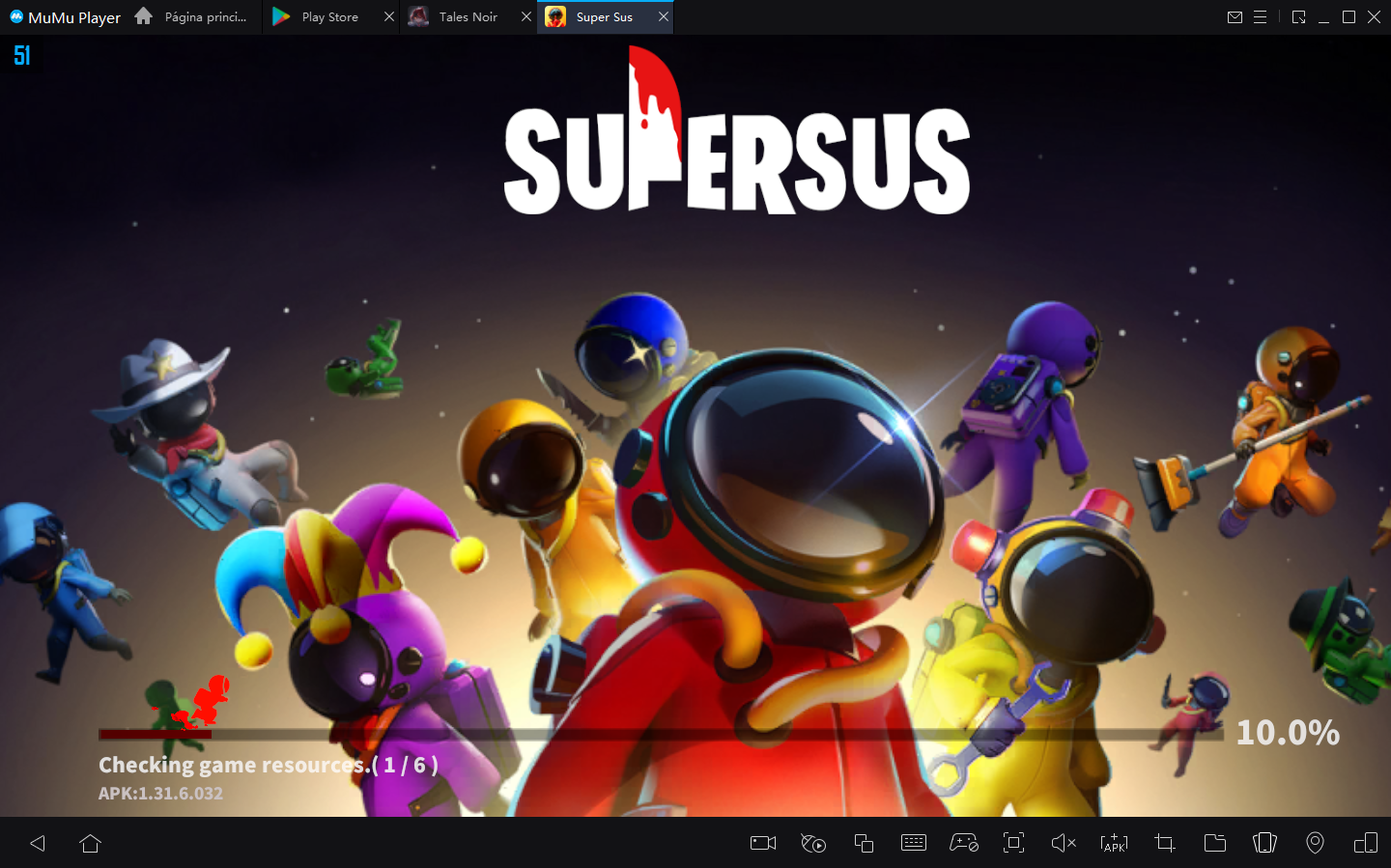1391x868 pixels.
Task: Open the message inbox icon
Action: point(1235,16)
